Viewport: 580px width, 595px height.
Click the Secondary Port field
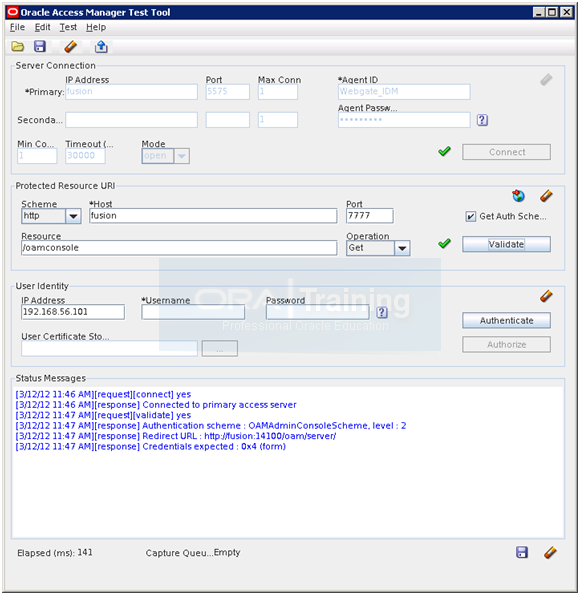tap(228, 120)
